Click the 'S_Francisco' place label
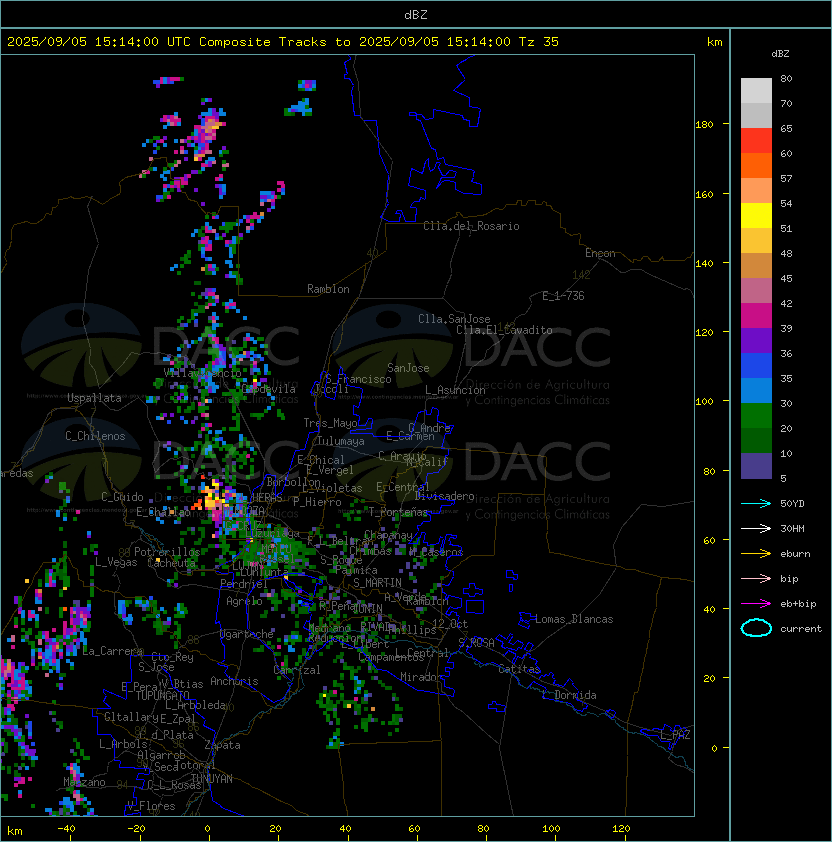The width and height of the screenshot is (832, 842). [358, 379]
